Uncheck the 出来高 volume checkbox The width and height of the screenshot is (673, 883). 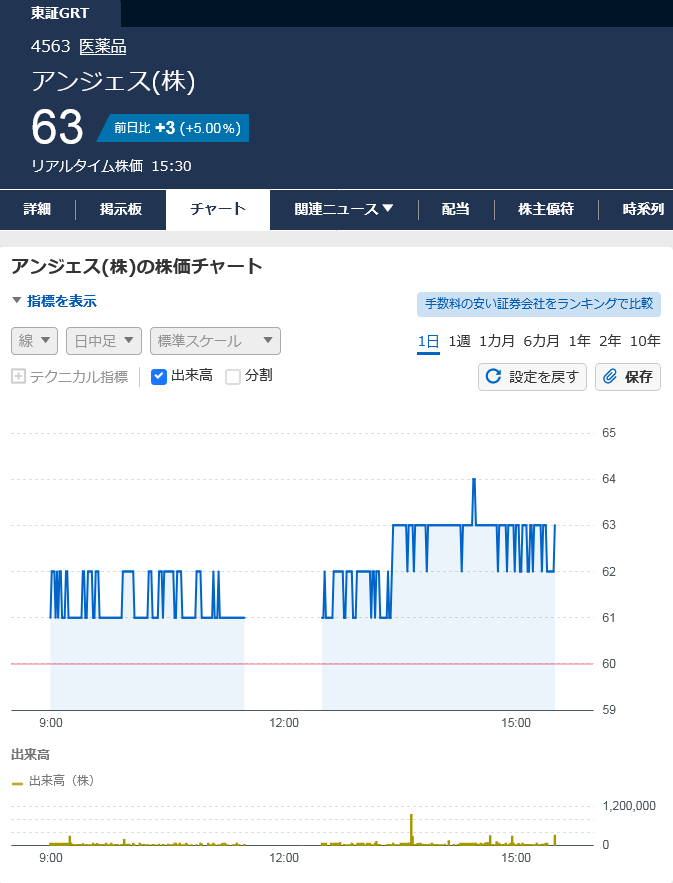tap(159, 377)
